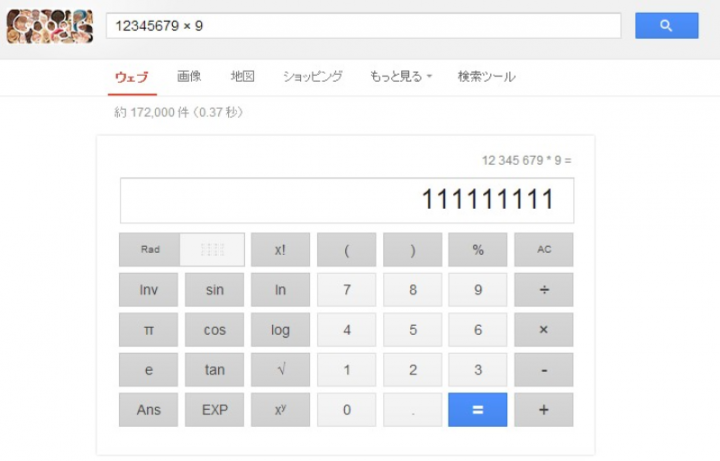Clear the calculator with AC

pos(544,250)
